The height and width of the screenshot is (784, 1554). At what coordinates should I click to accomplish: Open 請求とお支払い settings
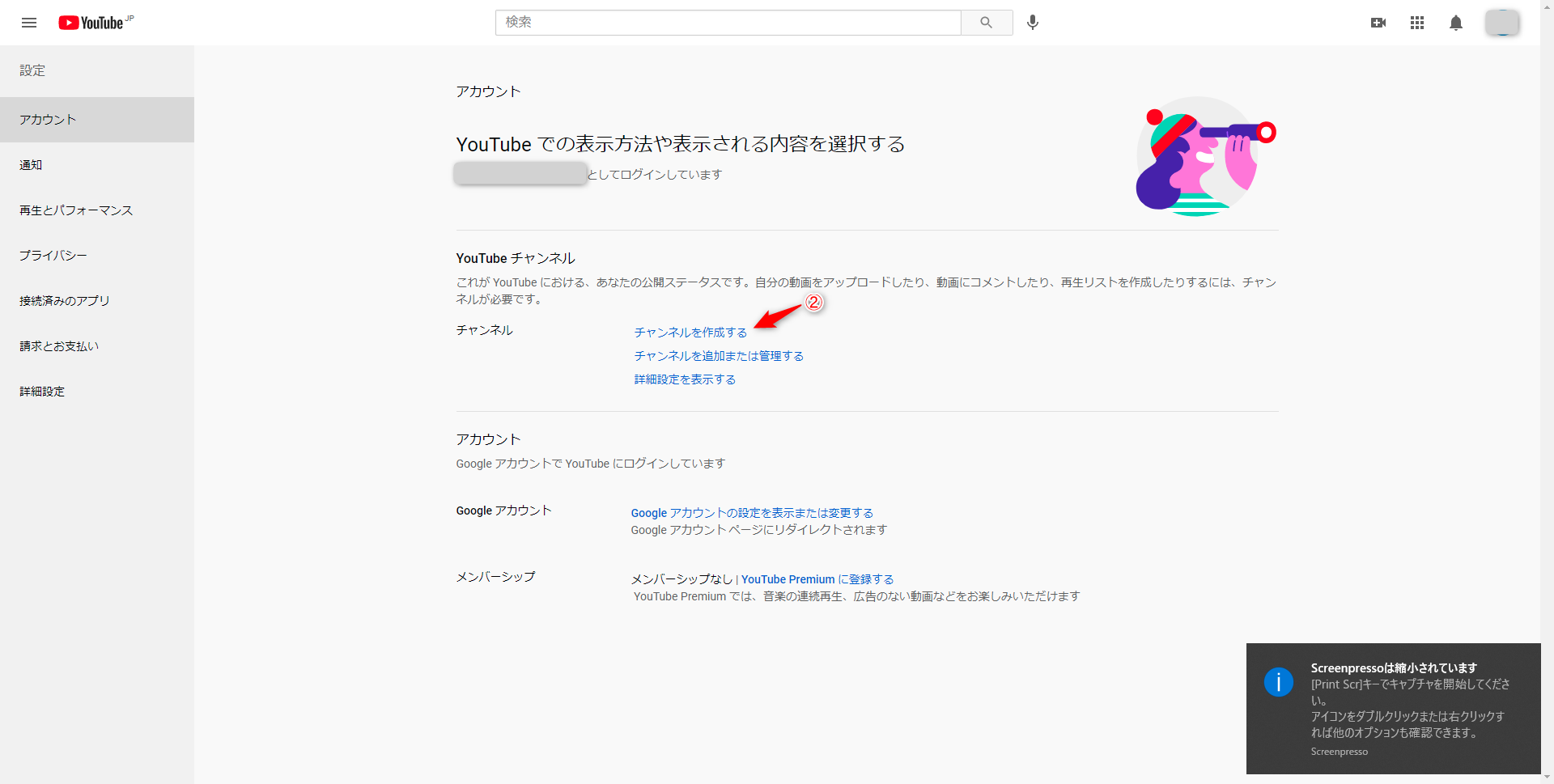[59, 346]
